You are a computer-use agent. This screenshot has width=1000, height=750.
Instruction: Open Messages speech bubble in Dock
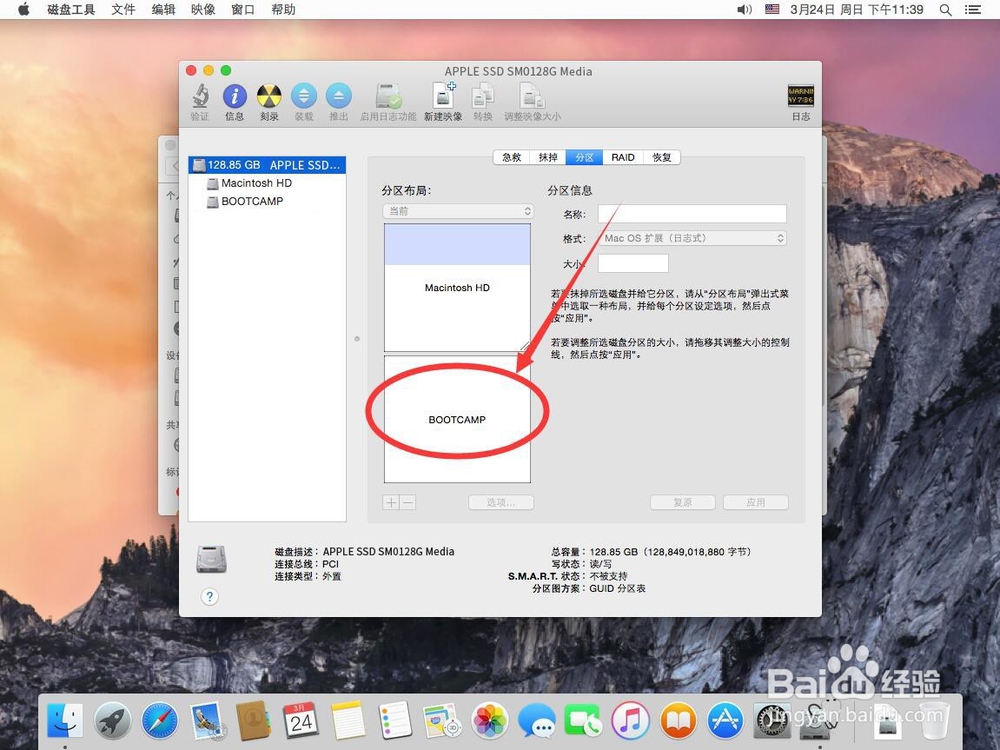tap(536, 721)
